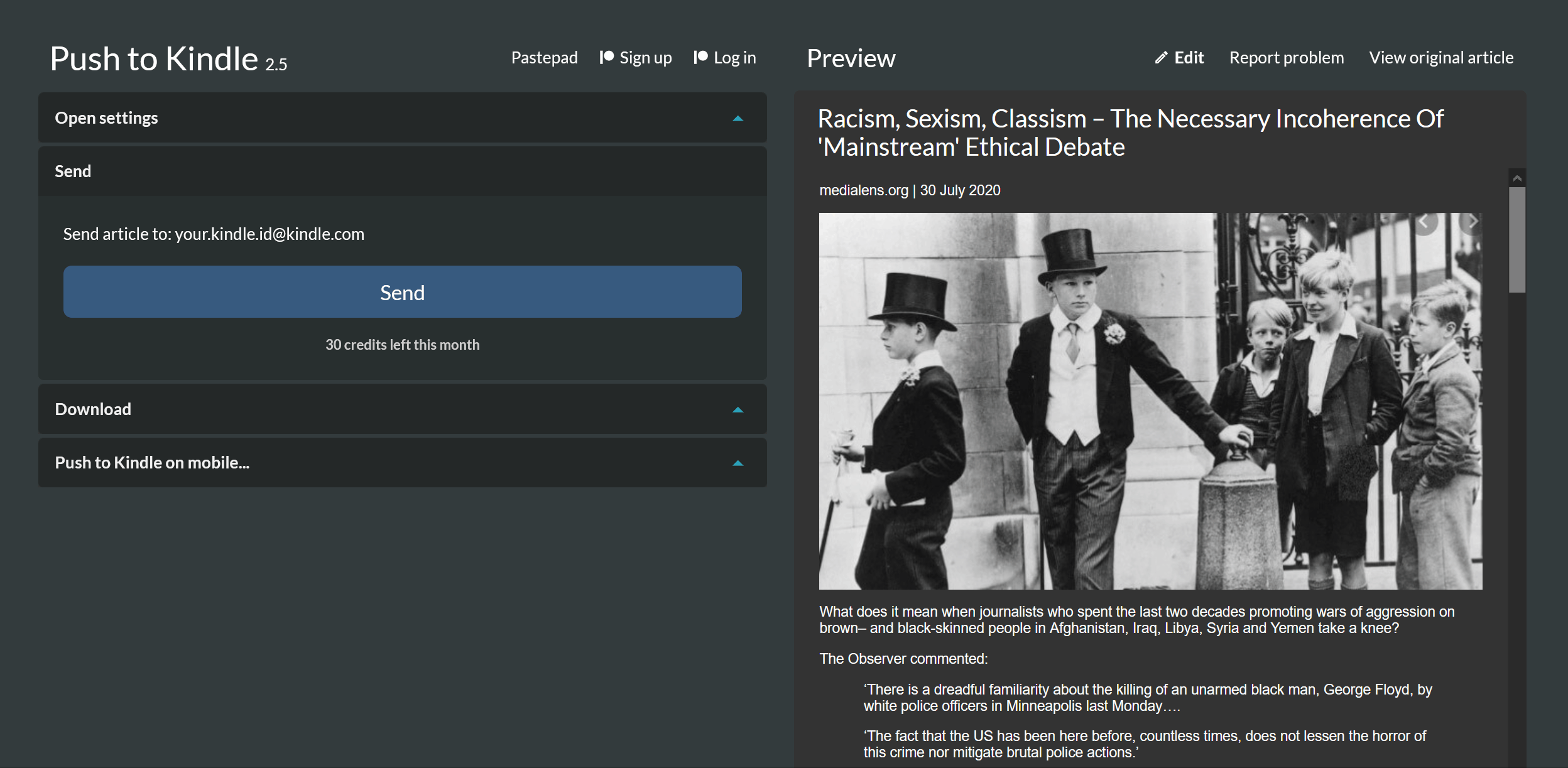Click the kindle email address text
The height and width of the screenshot is (768, 1568).
tap(269, 234)
